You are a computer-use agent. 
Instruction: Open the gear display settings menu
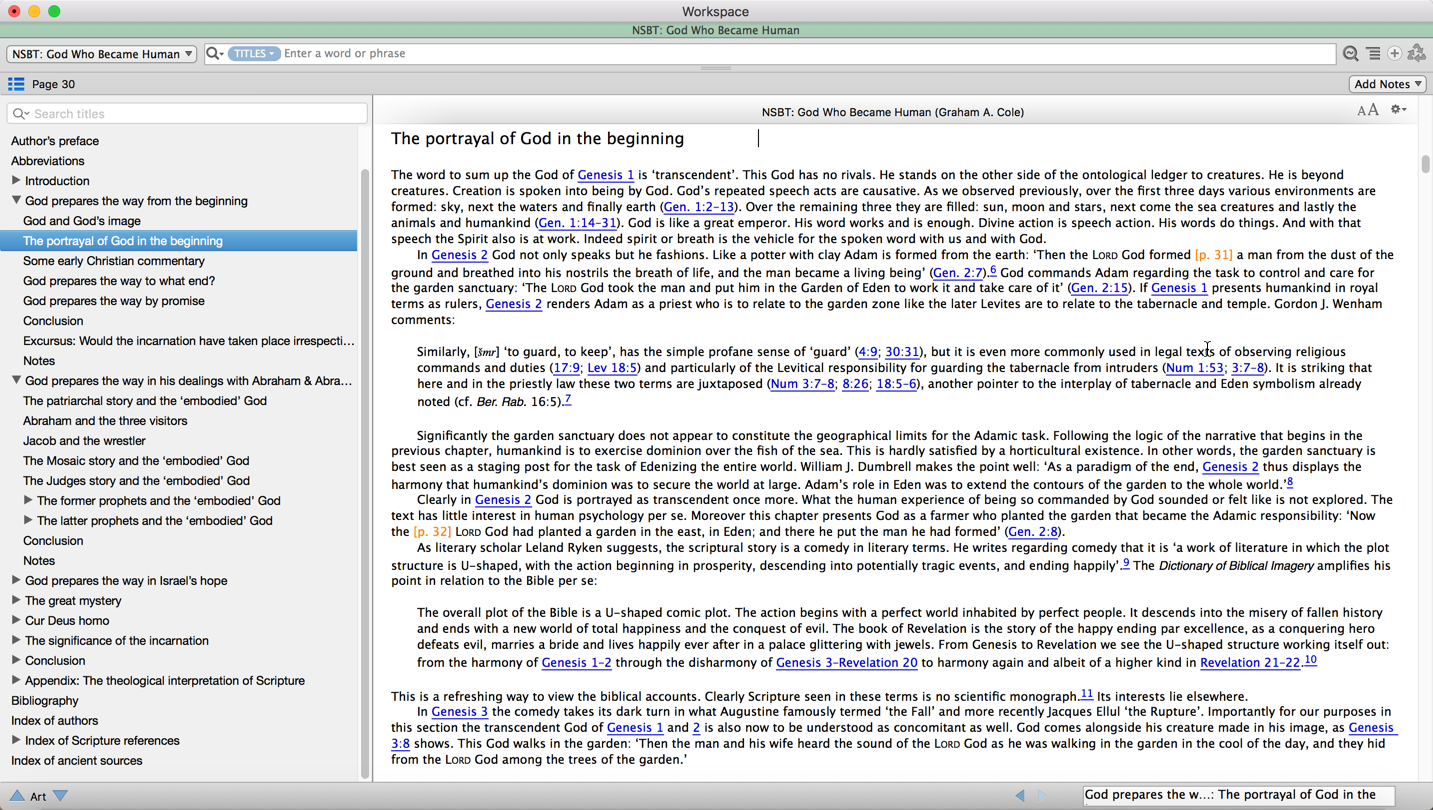(x=1398, y=110)
